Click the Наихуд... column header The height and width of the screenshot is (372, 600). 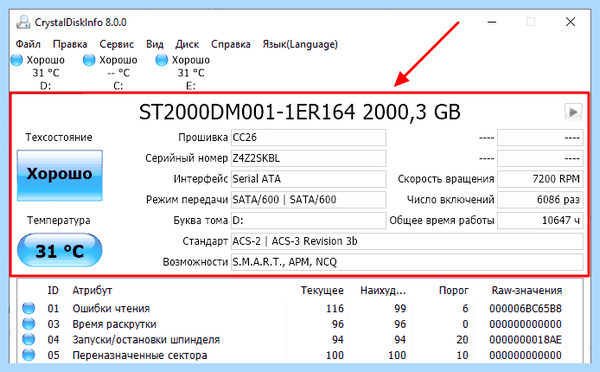[383, 290]
